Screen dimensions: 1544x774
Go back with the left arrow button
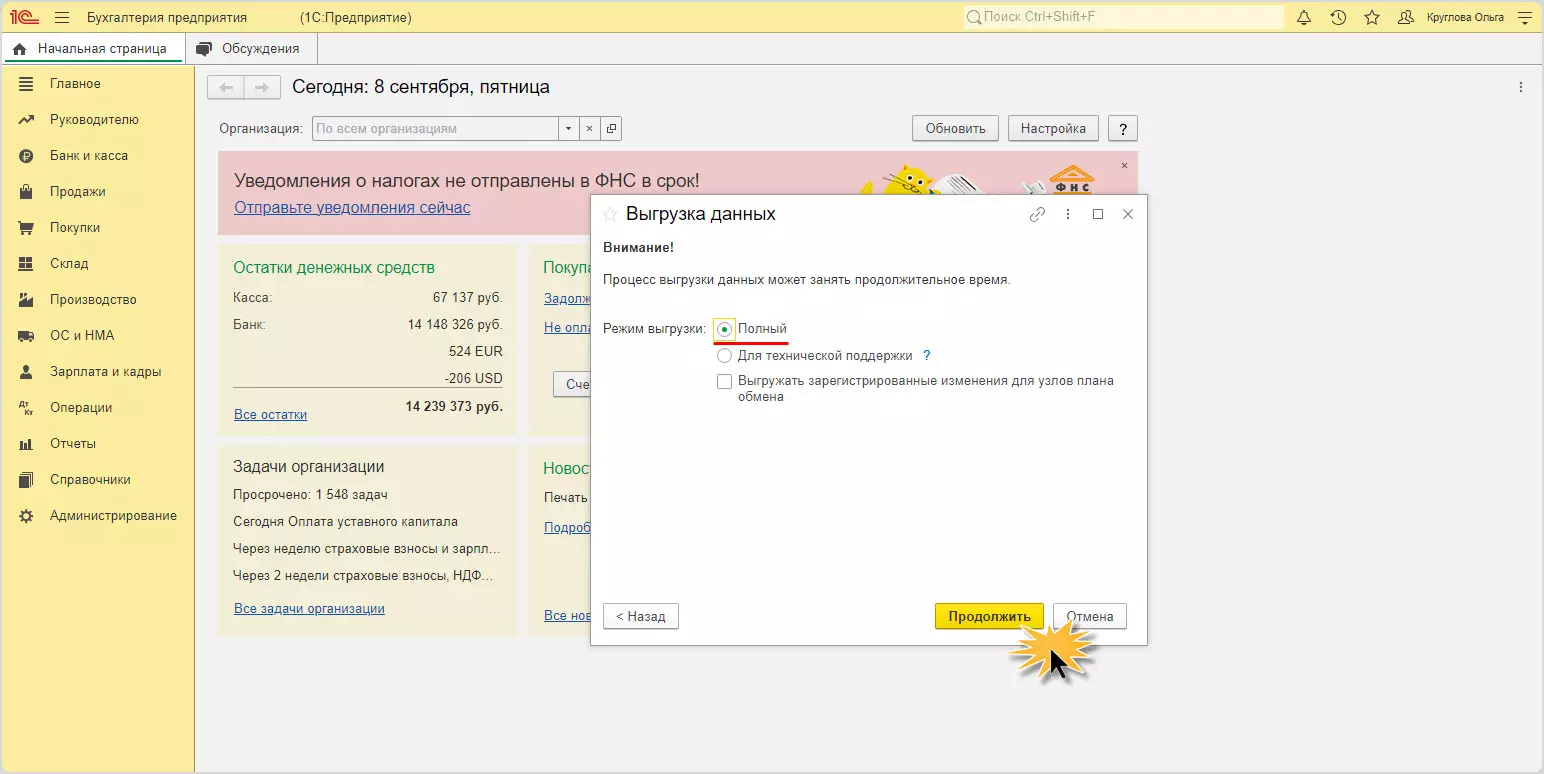(226, 88)
